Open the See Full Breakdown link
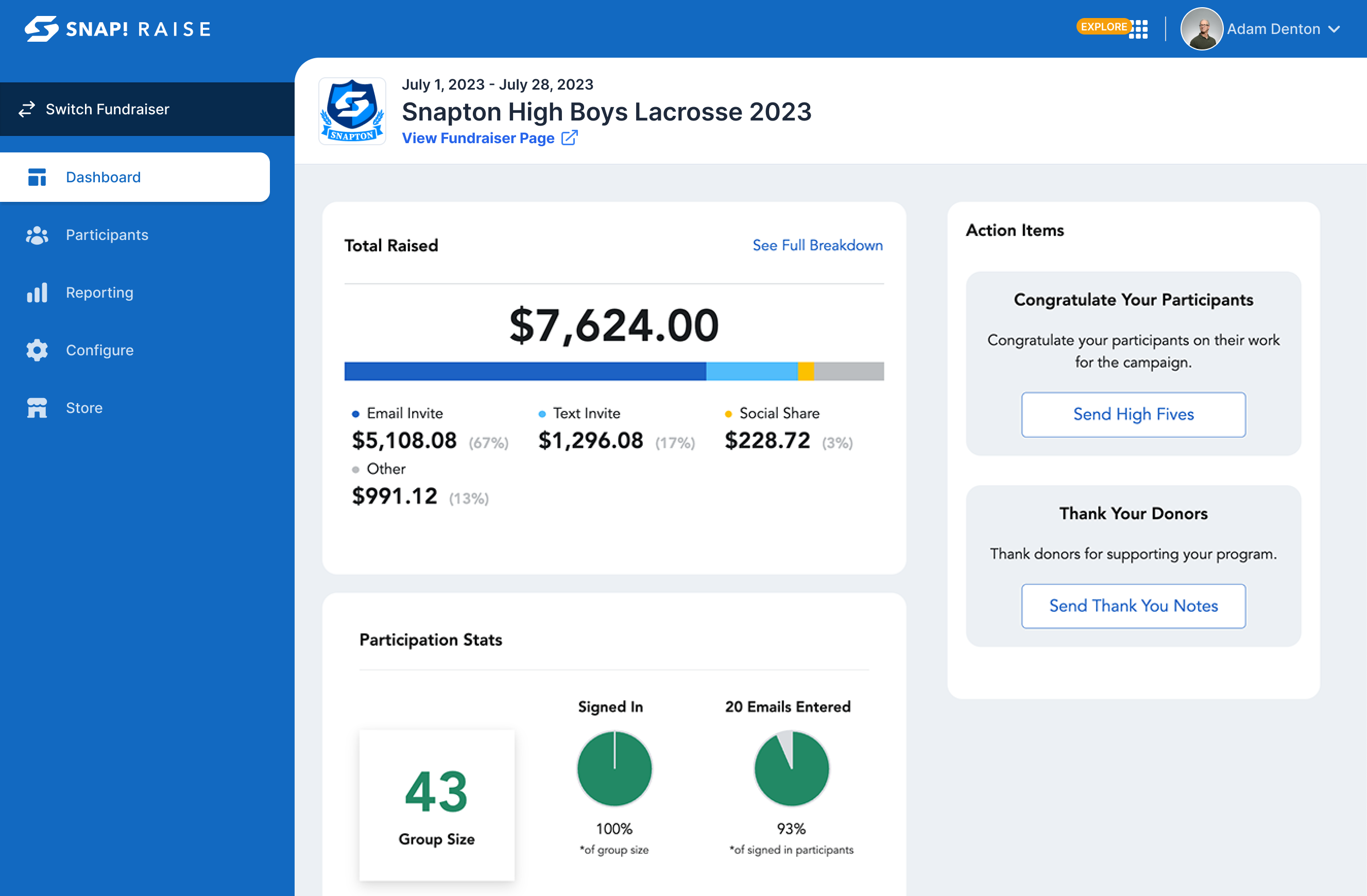 pyautogui.click(x=817, y=245)
